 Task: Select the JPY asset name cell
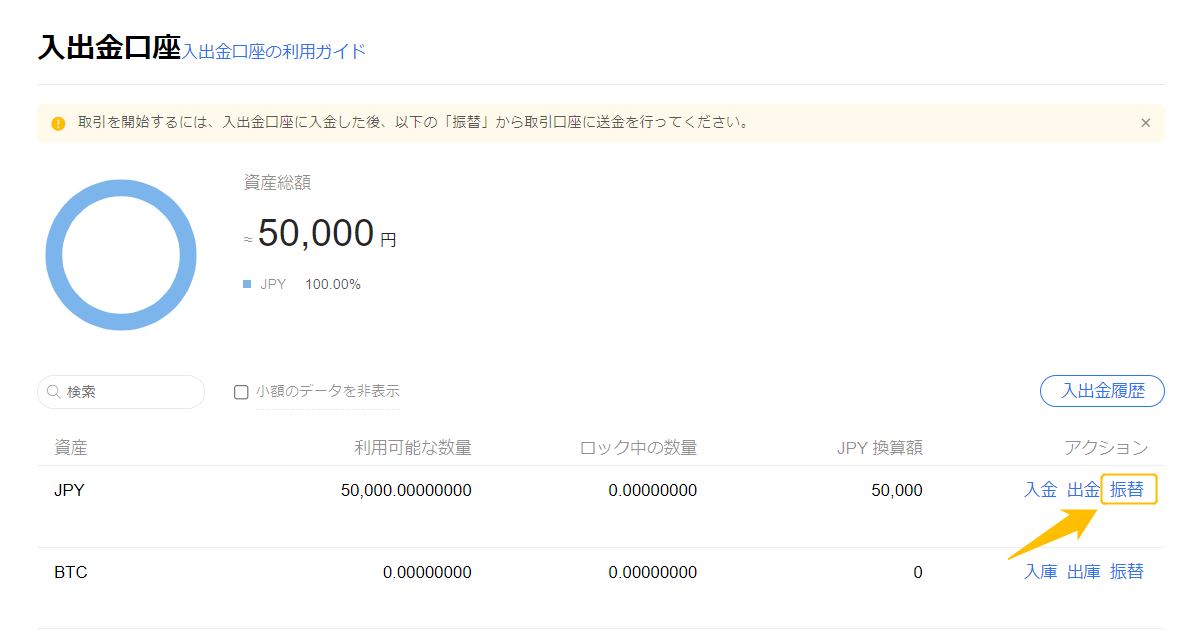(68, 490)
